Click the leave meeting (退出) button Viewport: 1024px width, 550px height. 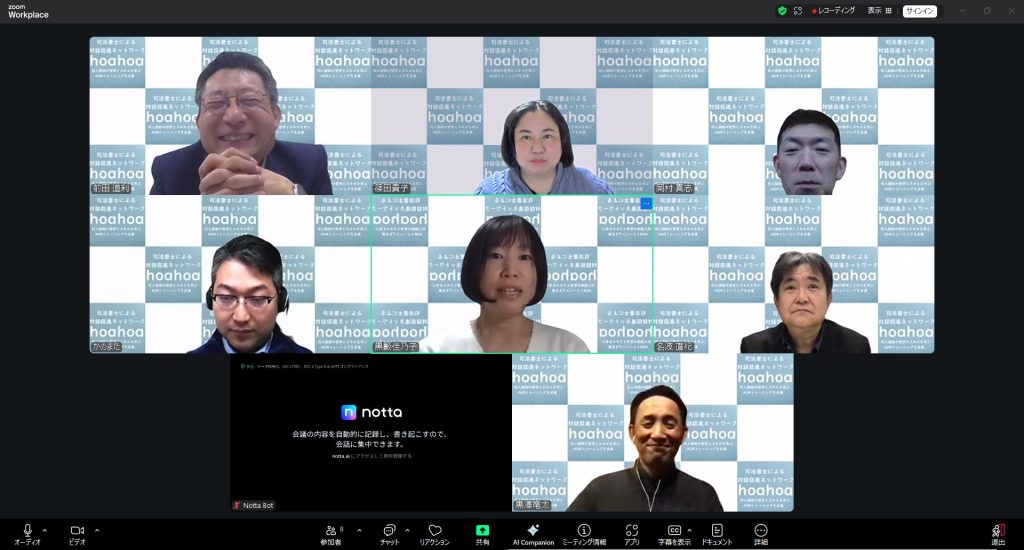point(997,532)
